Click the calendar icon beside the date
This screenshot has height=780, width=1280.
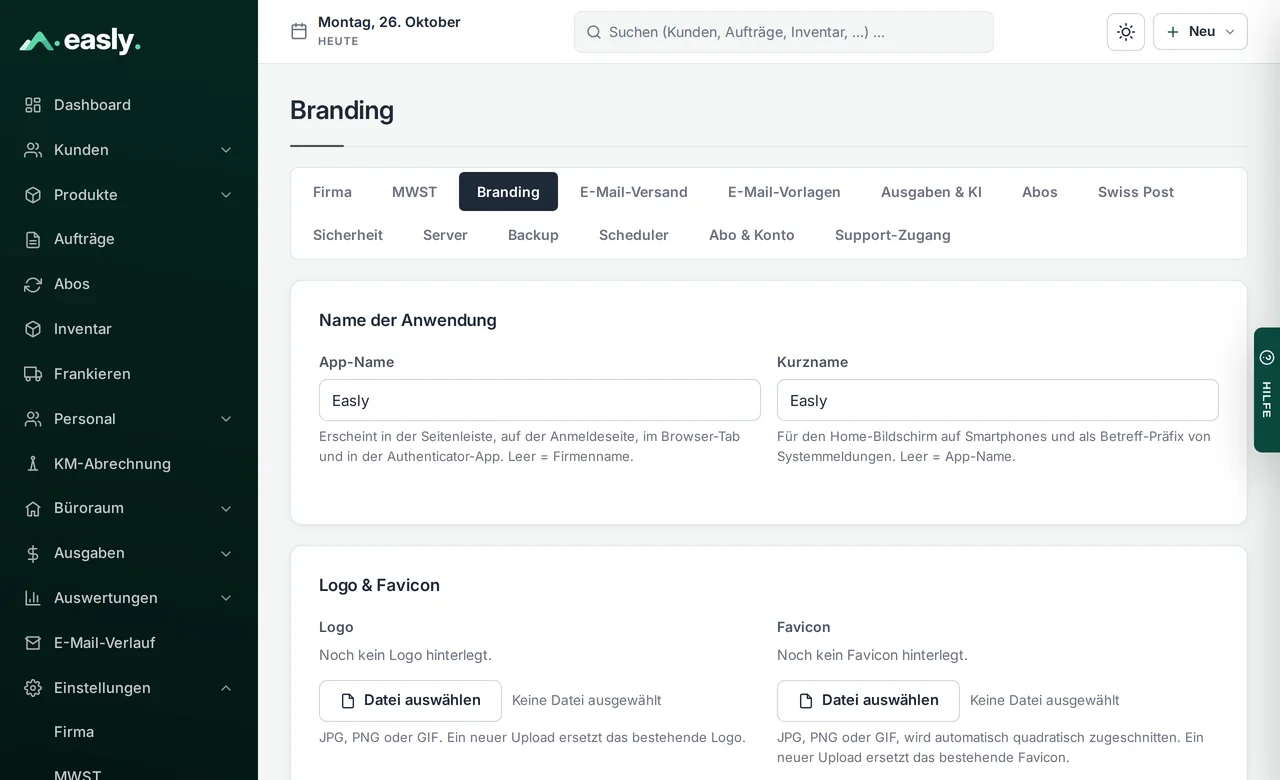coord(299,31)
